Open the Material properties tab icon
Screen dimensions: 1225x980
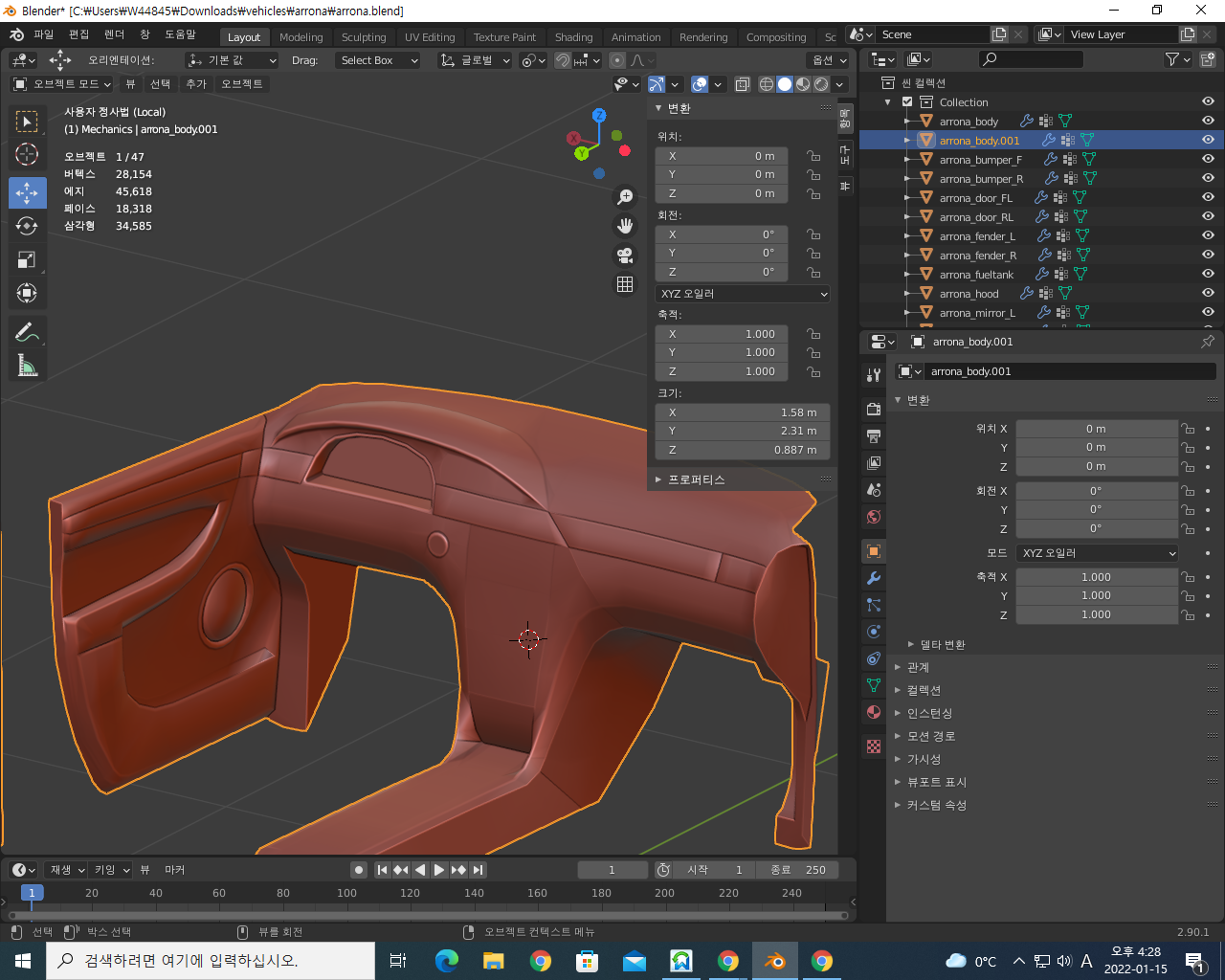pos(873,712)
